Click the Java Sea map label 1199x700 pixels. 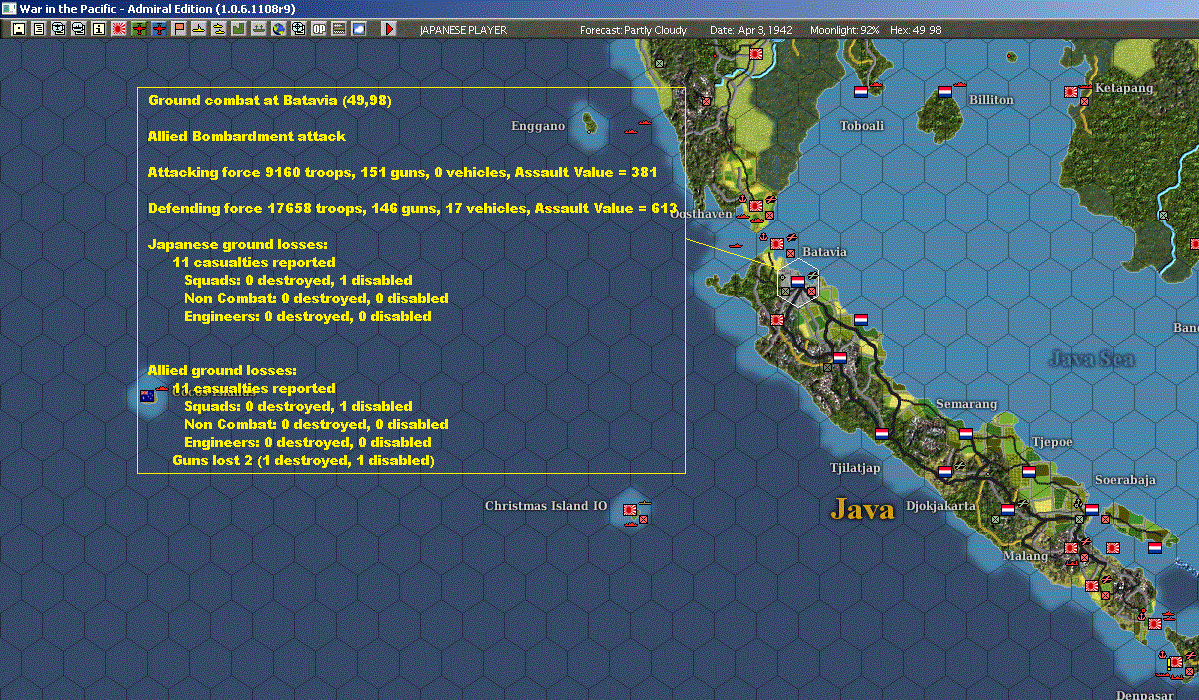coord(1092,358)
